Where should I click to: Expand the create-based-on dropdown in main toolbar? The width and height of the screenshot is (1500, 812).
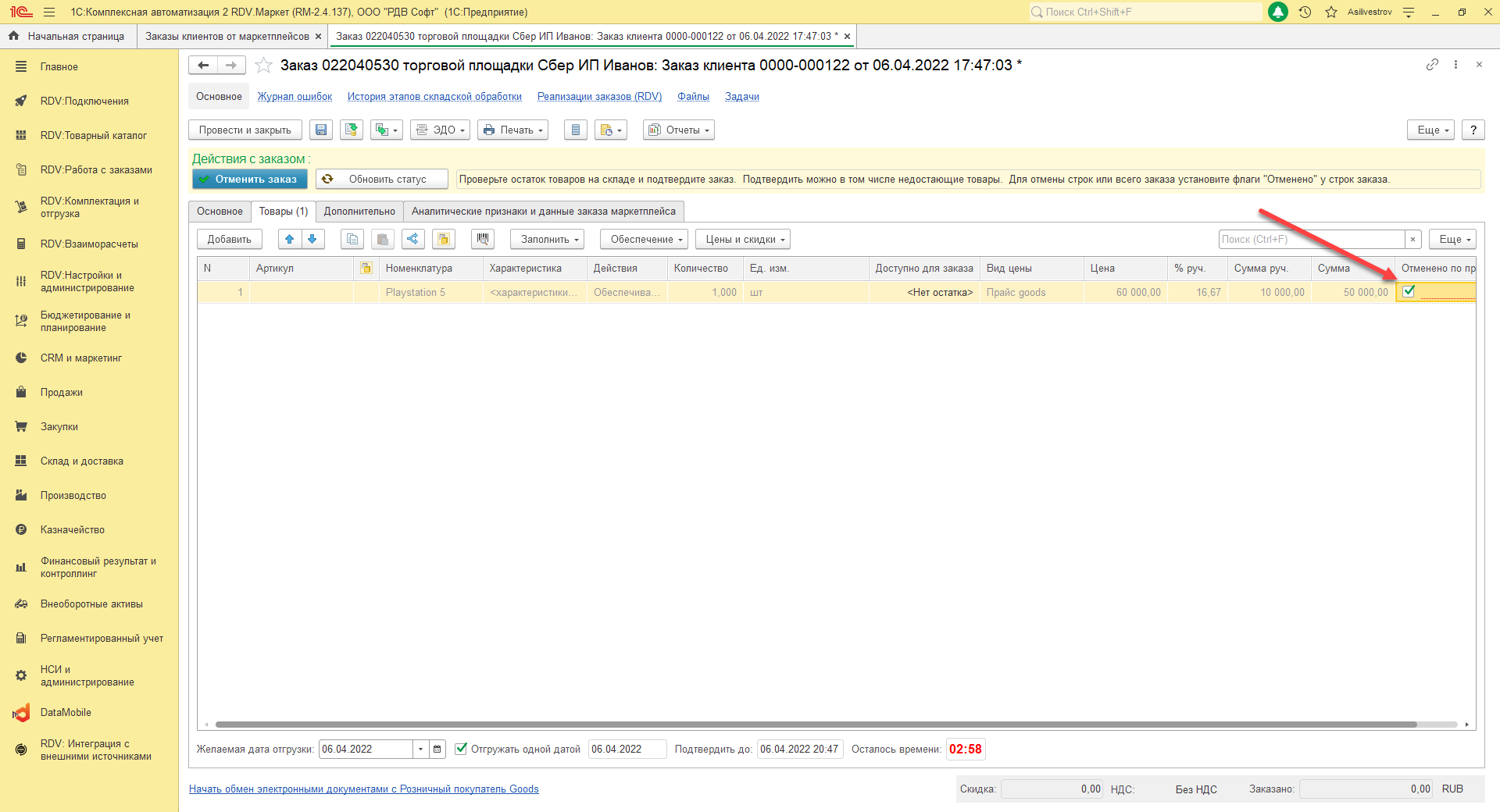387,130
